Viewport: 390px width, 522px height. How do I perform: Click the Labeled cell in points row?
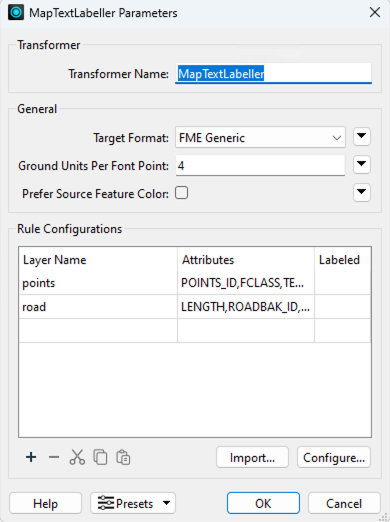pos(343,283)
